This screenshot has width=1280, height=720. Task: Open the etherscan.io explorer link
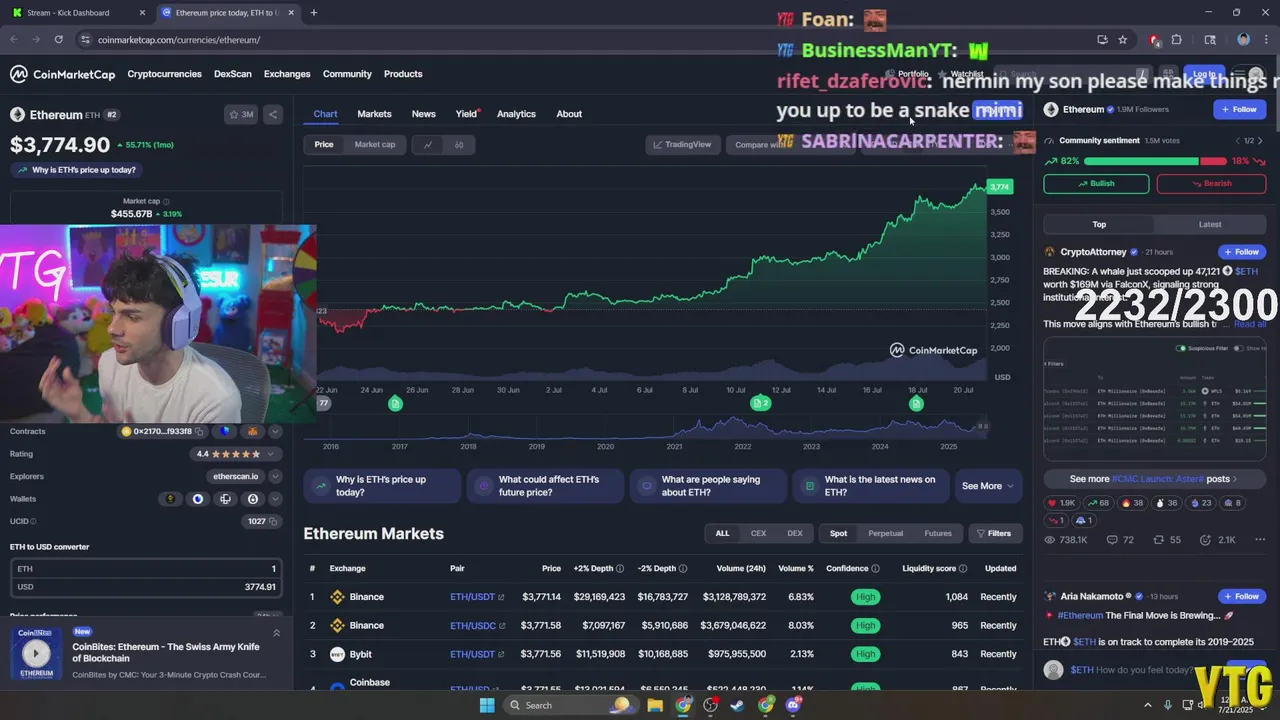[235, 477]
